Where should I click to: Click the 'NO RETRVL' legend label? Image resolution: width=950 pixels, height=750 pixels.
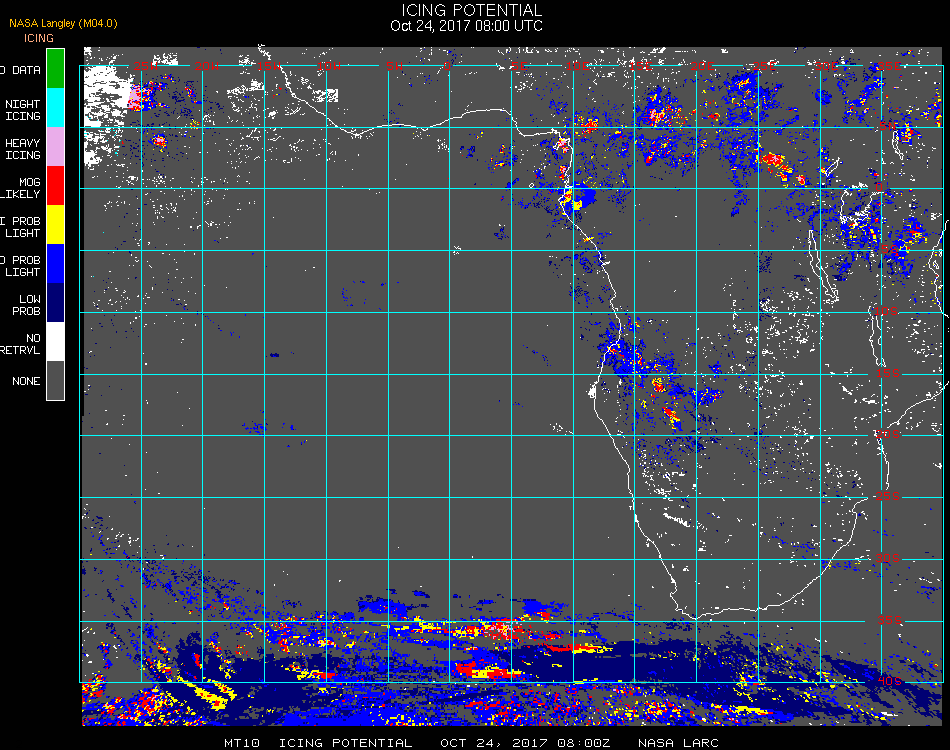pos(21,344)
